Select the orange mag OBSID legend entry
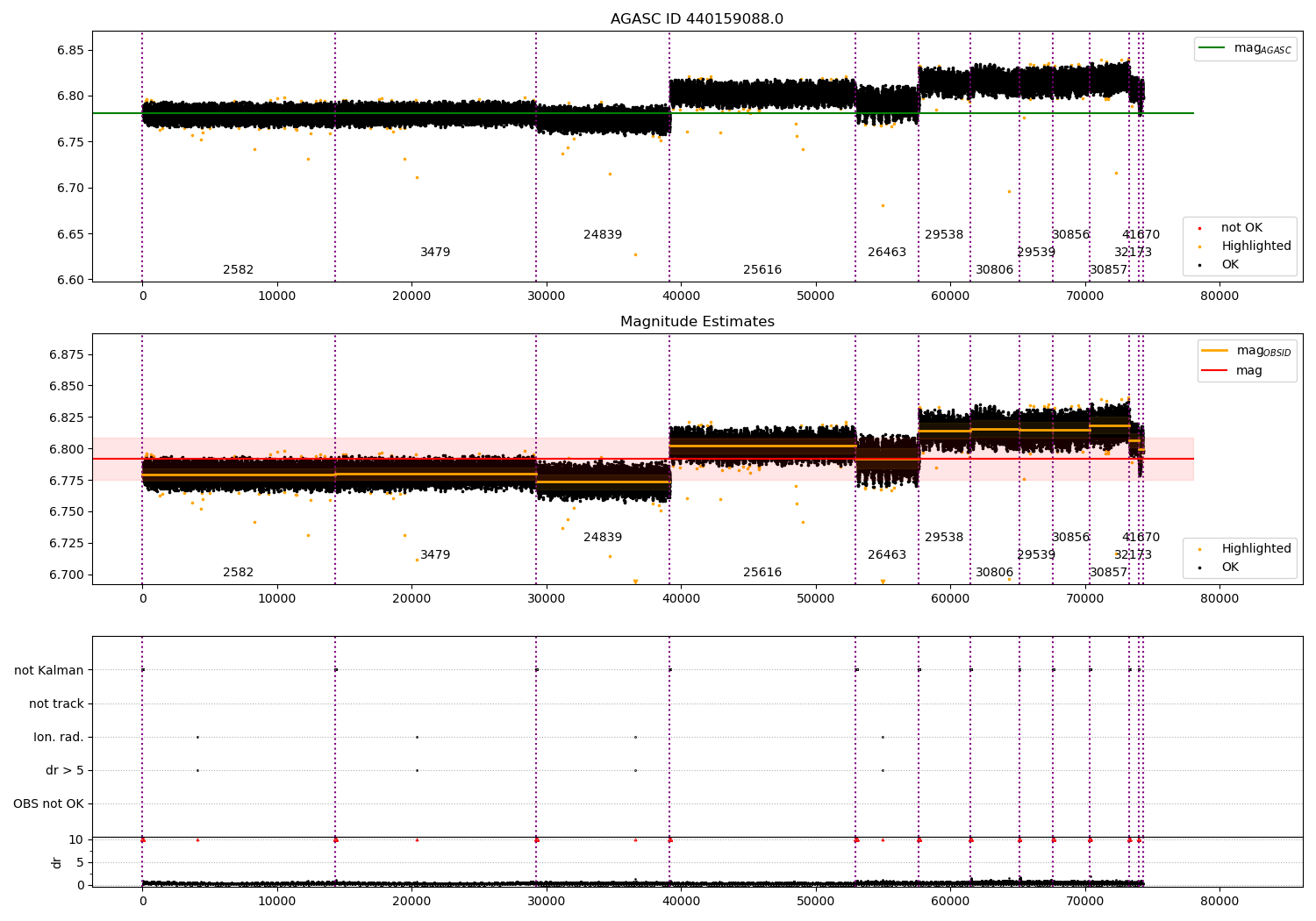Viewport: 1316px width, 921px height. (x=1245, y=351)
